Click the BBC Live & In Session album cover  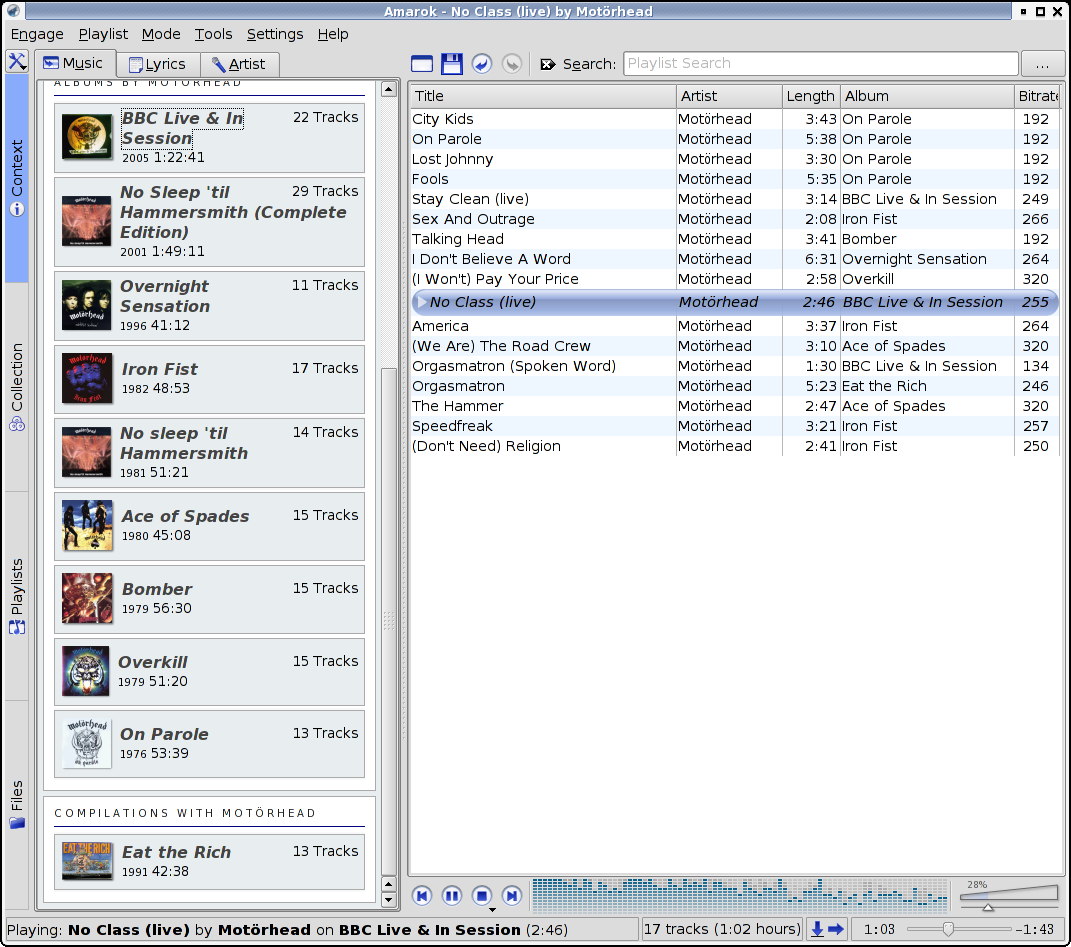click(x=87, y=136)
